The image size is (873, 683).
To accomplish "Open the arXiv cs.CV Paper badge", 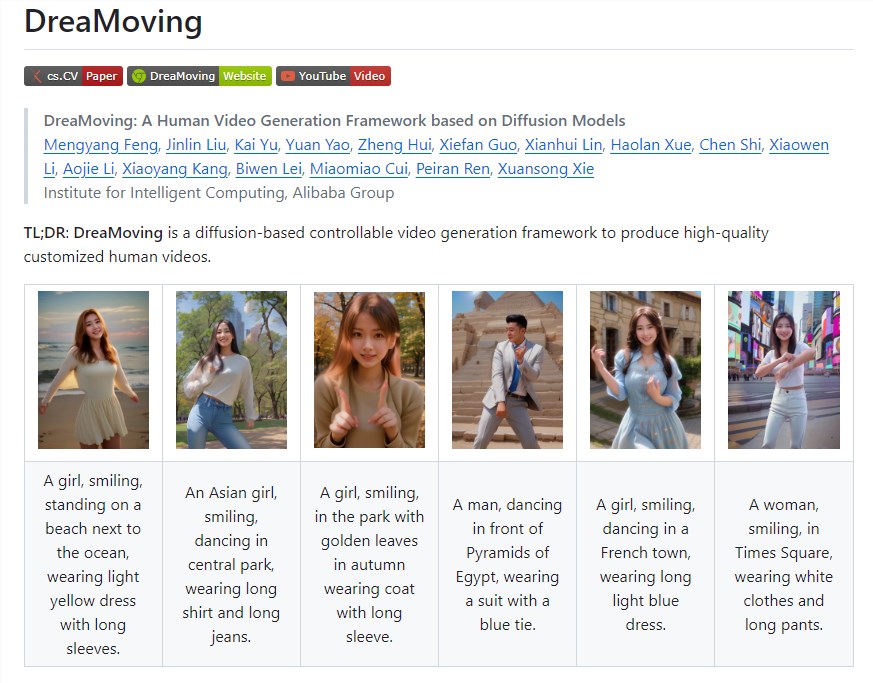I will click(x=73, y=76).
